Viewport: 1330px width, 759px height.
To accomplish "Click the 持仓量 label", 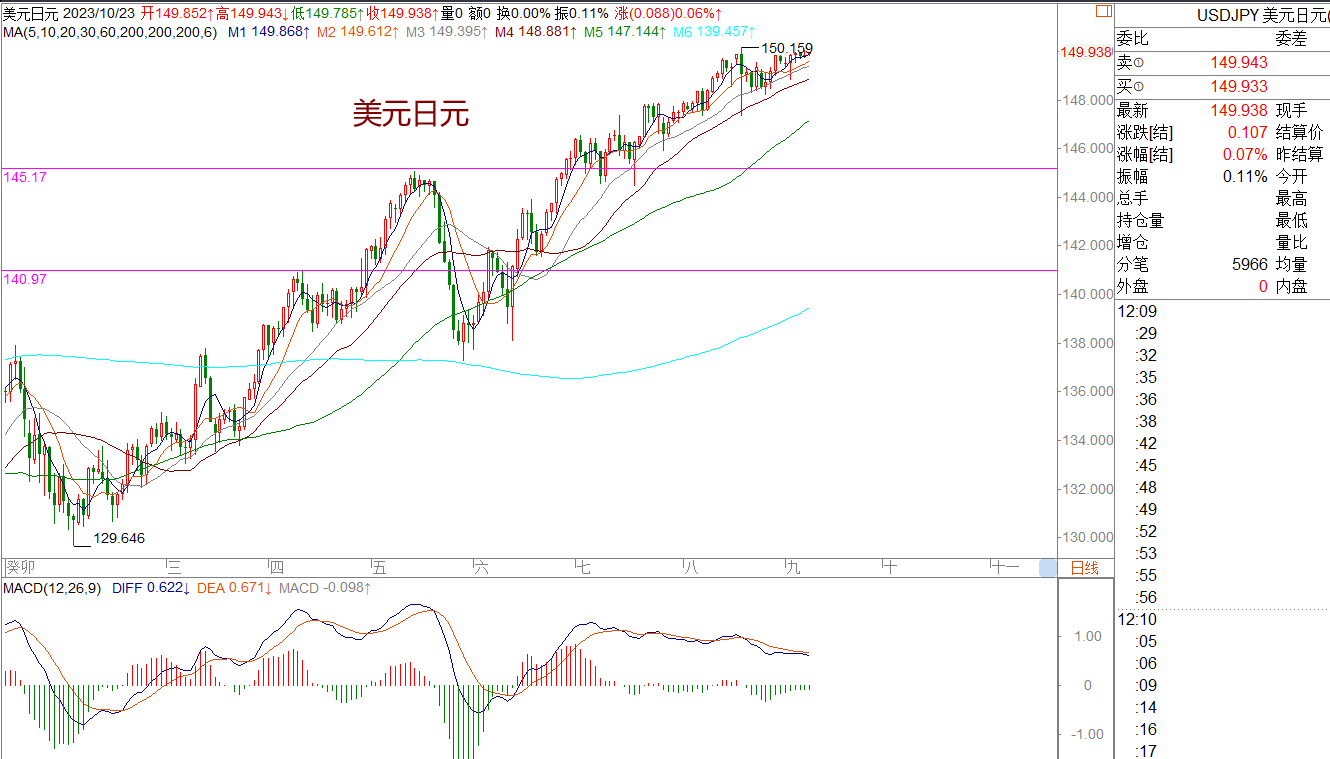I will coord(1141,220).
